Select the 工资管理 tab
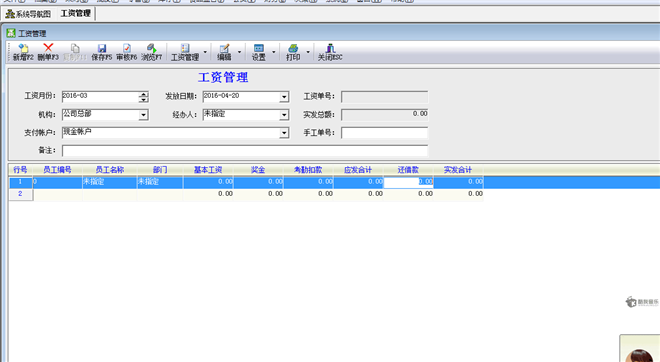660x362 pixels. pos(76,13)
